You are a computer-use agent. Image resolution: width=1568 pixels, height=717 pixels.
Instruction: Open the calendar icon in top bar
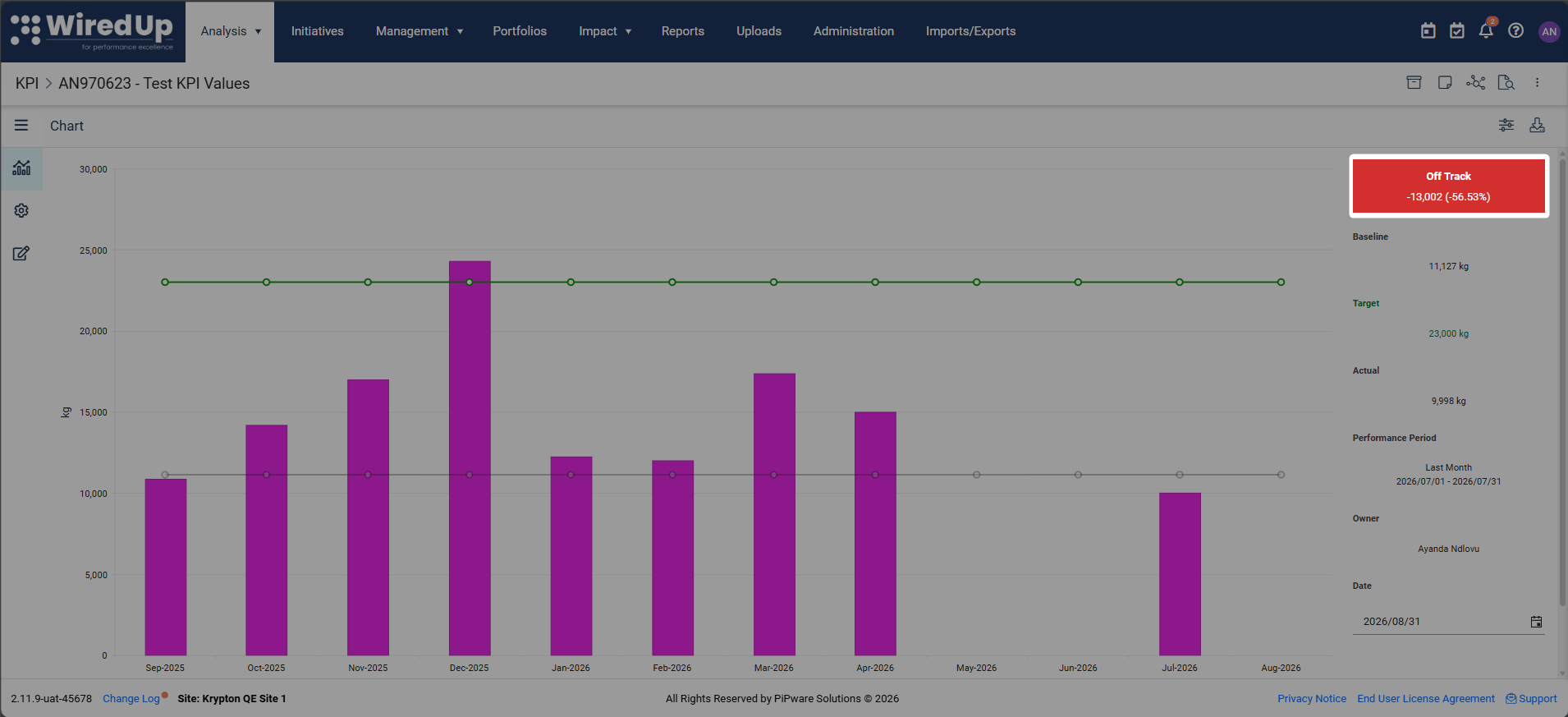[x=1428, y=31]
